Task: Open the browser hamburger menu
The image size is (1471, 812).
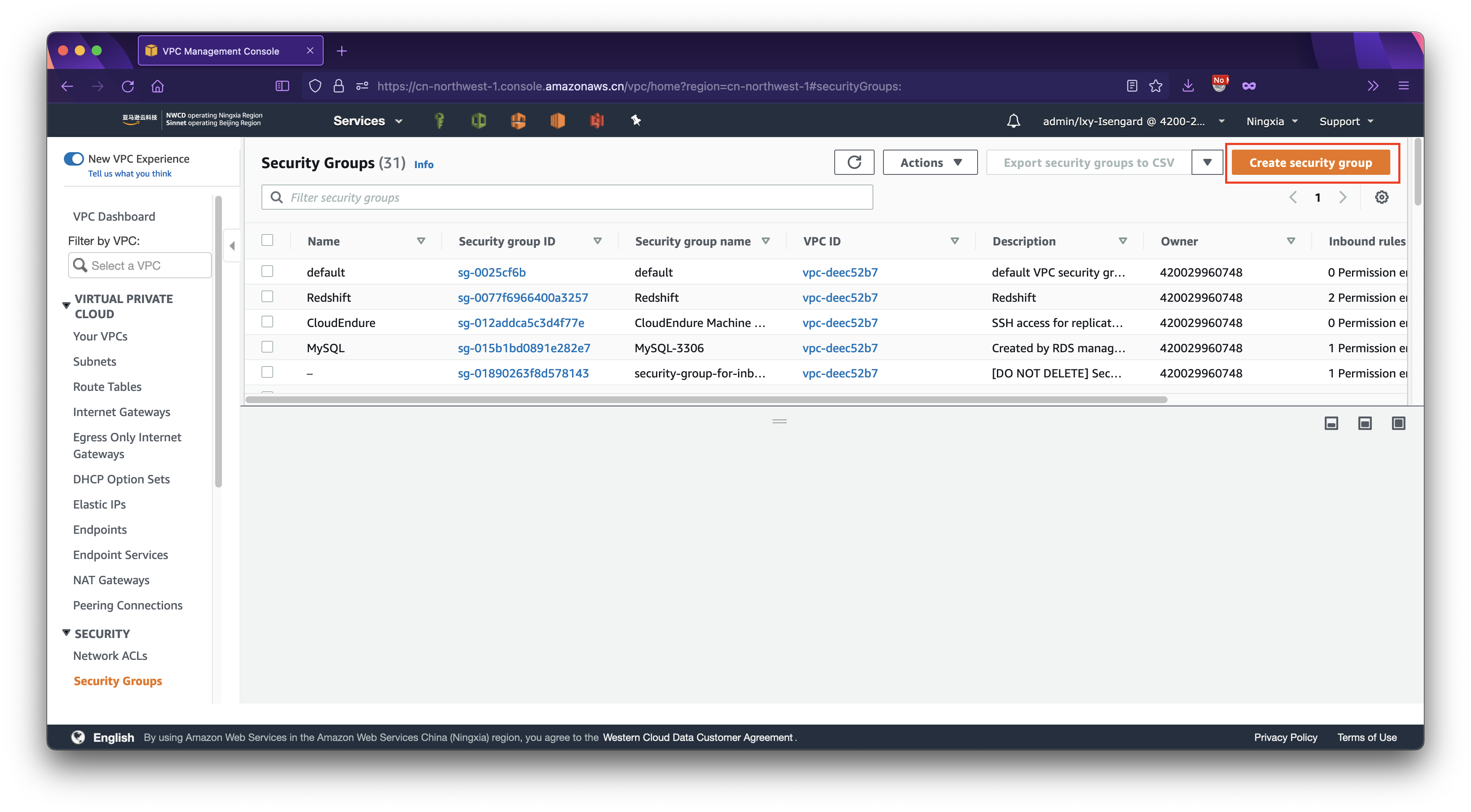Action: pos(1404,86)
